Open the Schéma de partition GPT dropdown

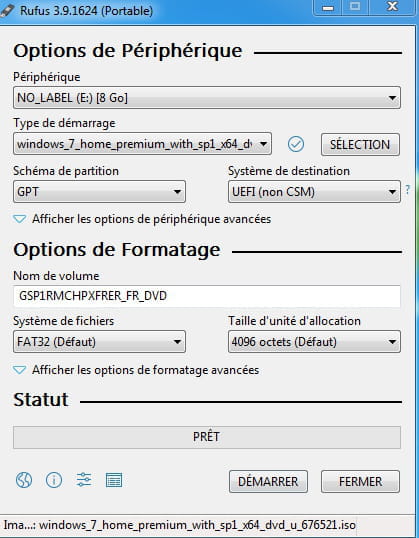click(99, 191)
